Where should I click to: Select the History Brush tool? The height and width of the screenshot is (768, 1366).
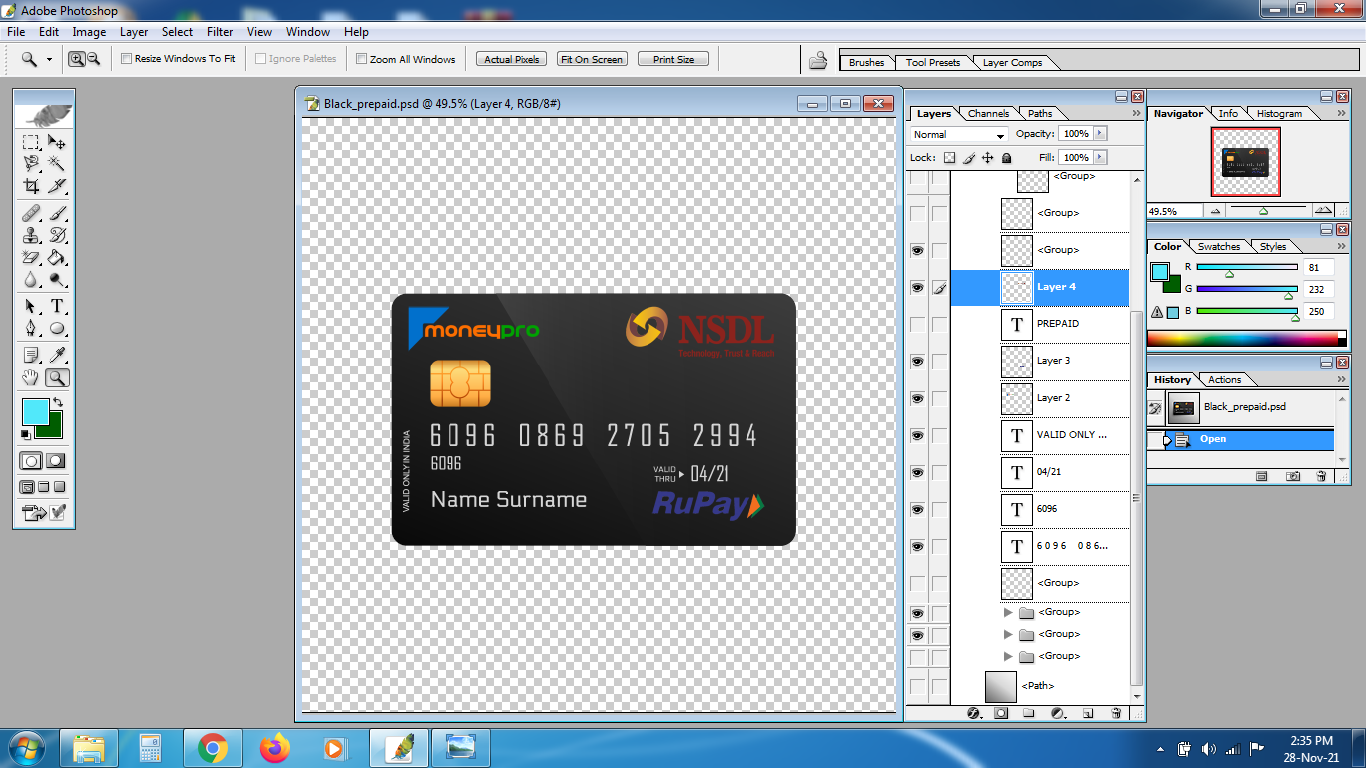tap(57, 235)
